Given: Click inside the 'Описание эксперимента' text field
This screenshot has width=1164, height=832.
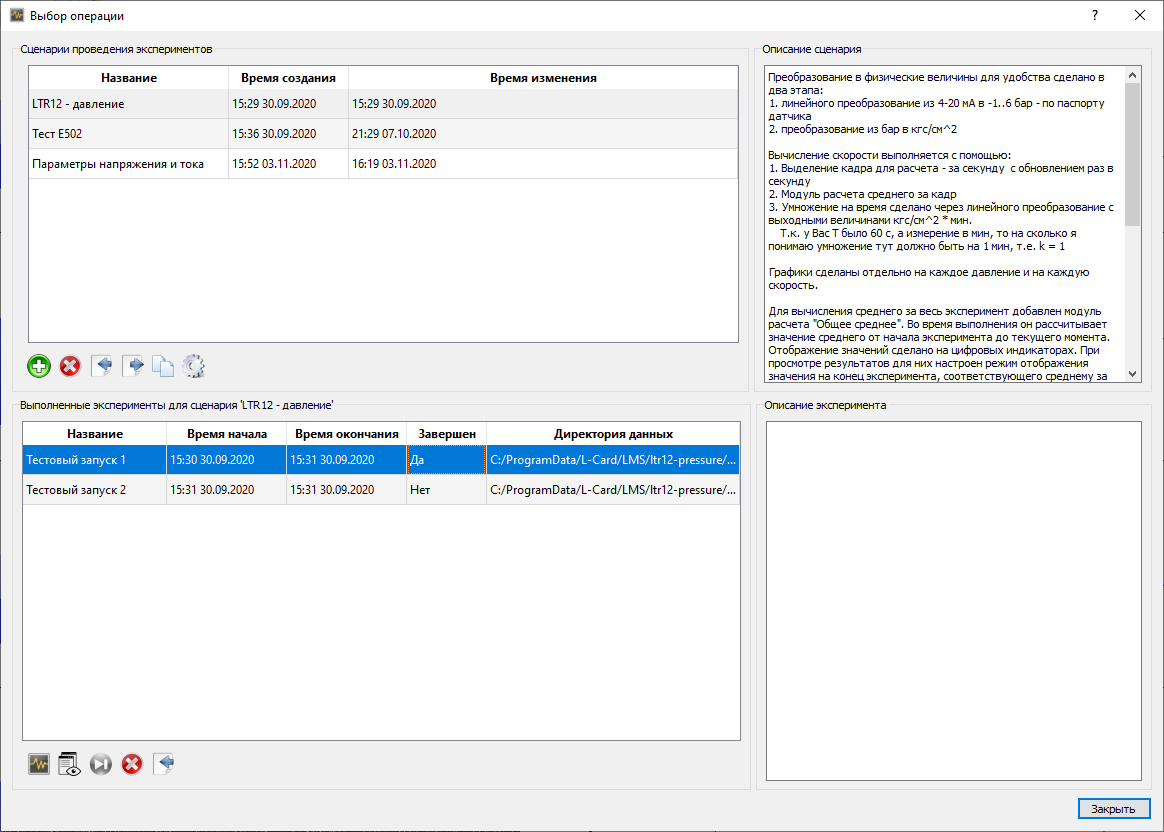Looking at the screenshot, I should (953, 600).
